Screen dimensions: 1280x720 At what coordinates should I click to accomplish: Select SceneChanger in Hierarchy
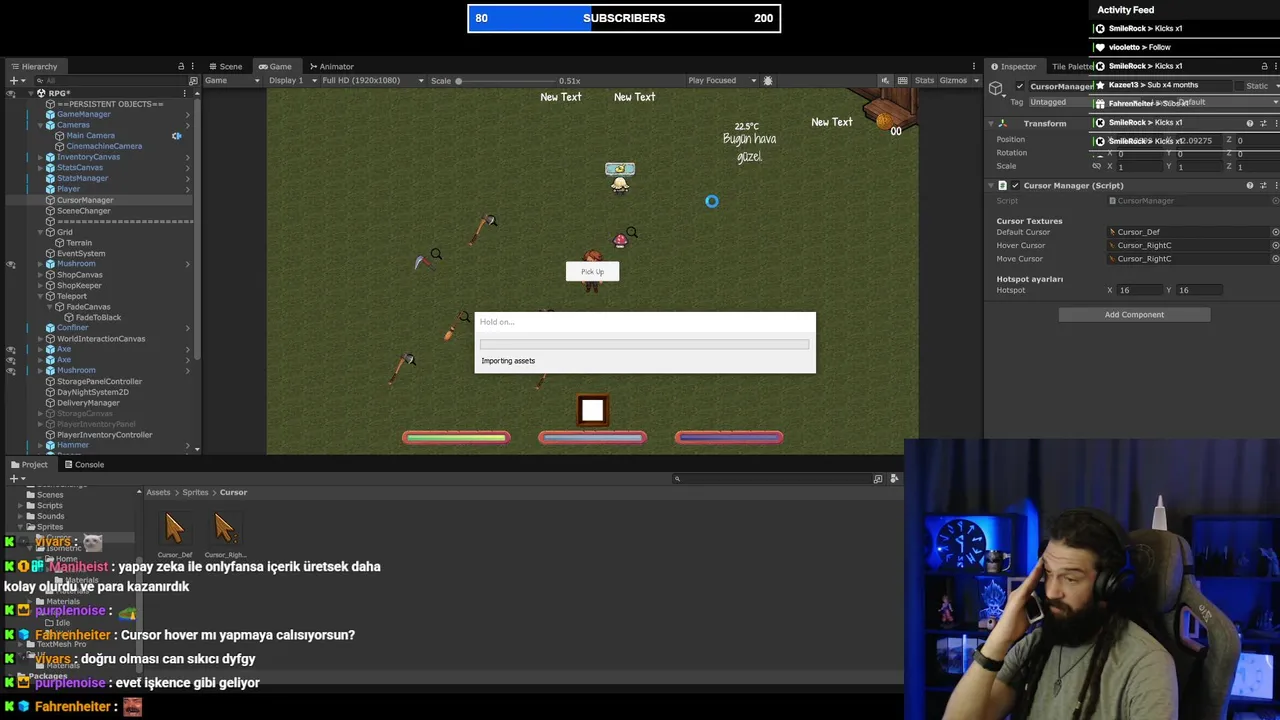84,211
